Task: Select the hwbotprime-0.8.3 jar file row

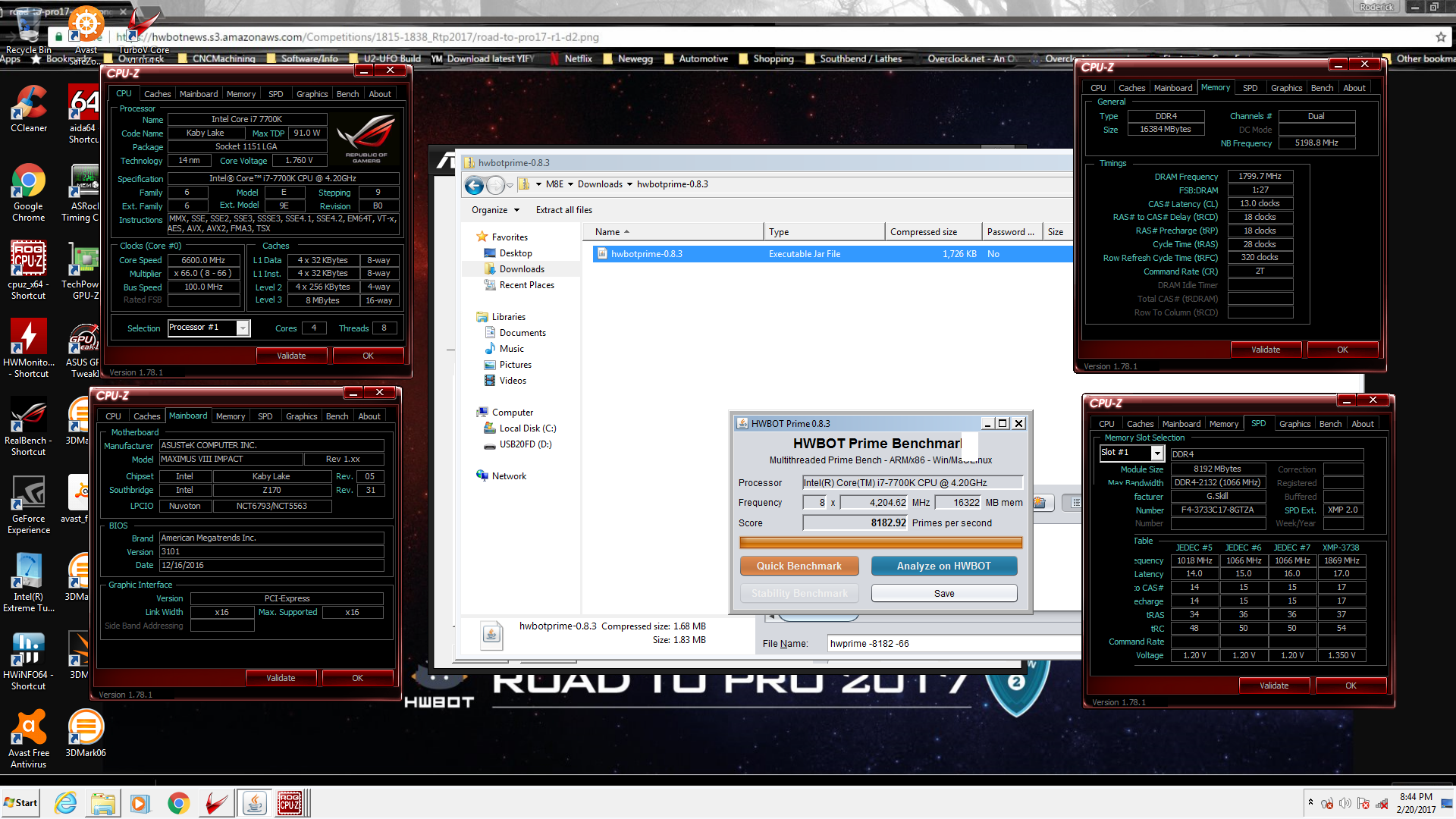Action: point(833,254)
